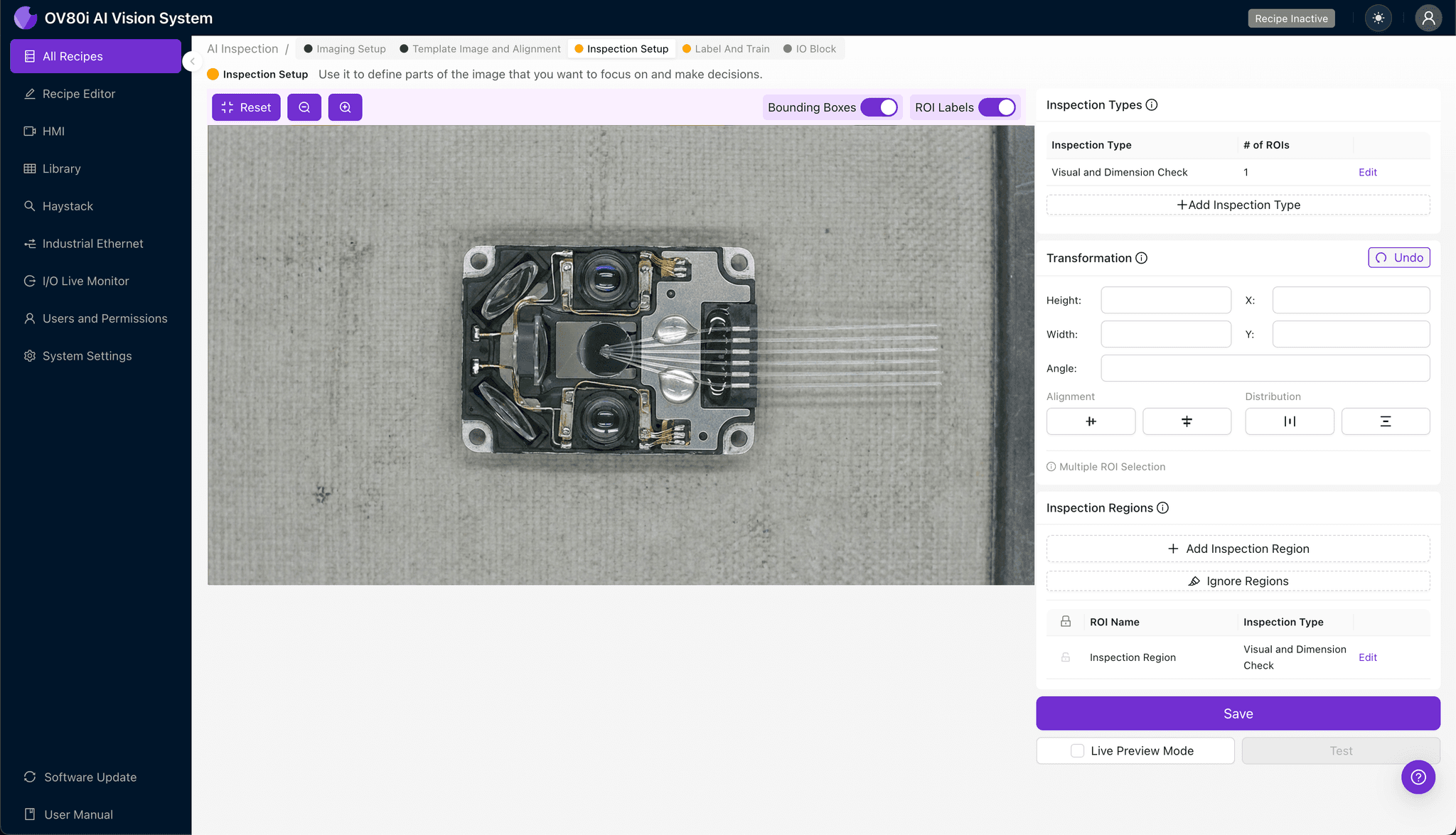
Task: Select the zoom out tool above the image
Action: 304,107
